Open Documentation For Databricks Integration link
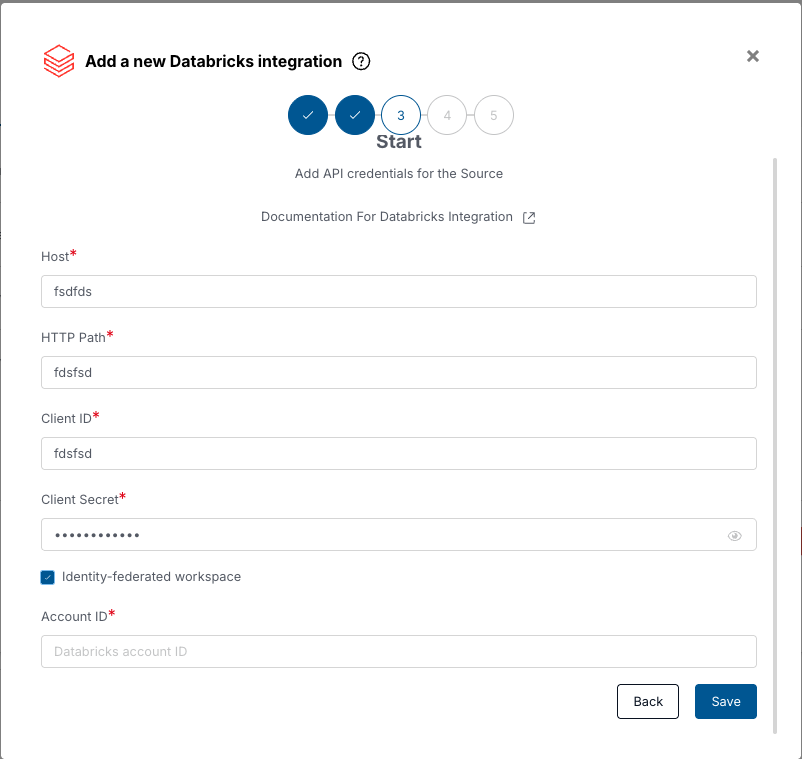The image size is (802, 759). click(387, 217)
